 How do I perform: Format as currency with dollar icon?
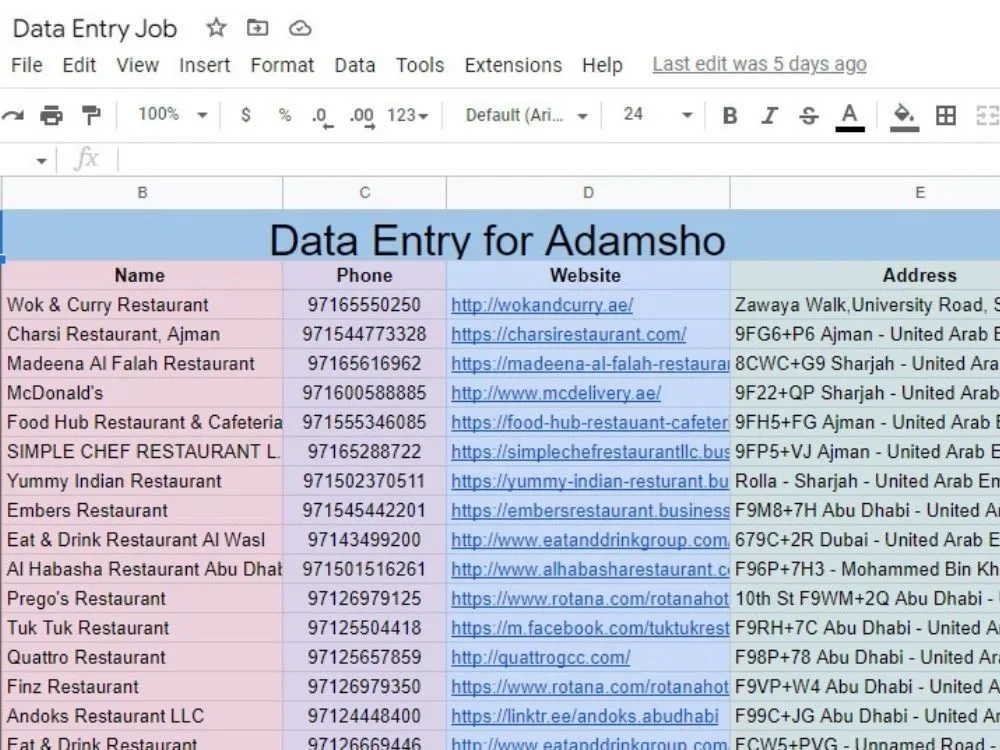(246, 115)
